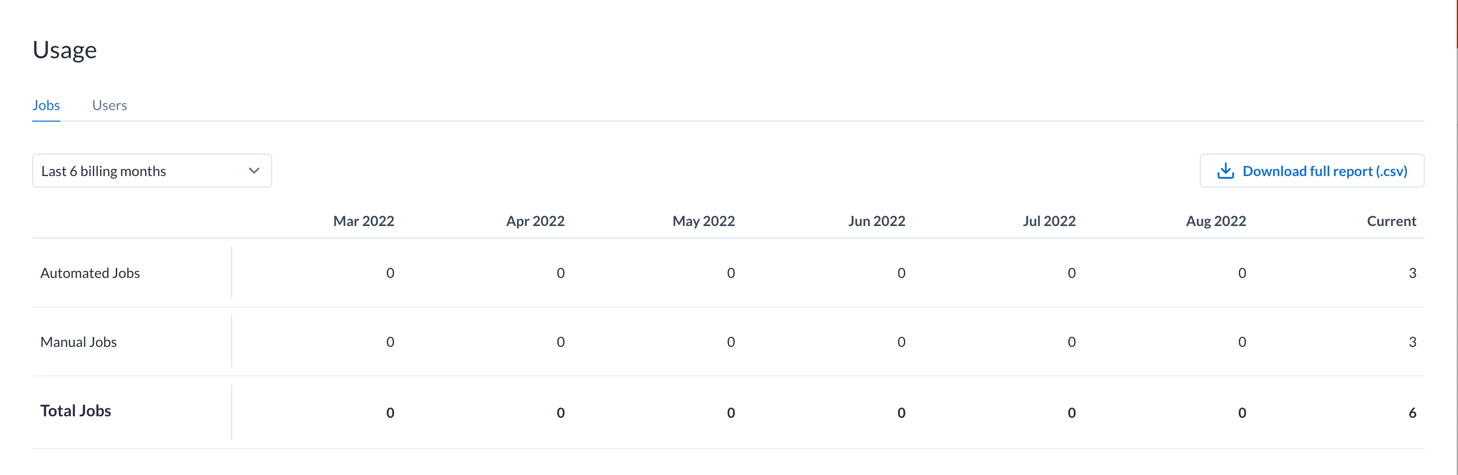
Task: Click the Current value for Automated Jobs
Action: tap(1412, 273)
